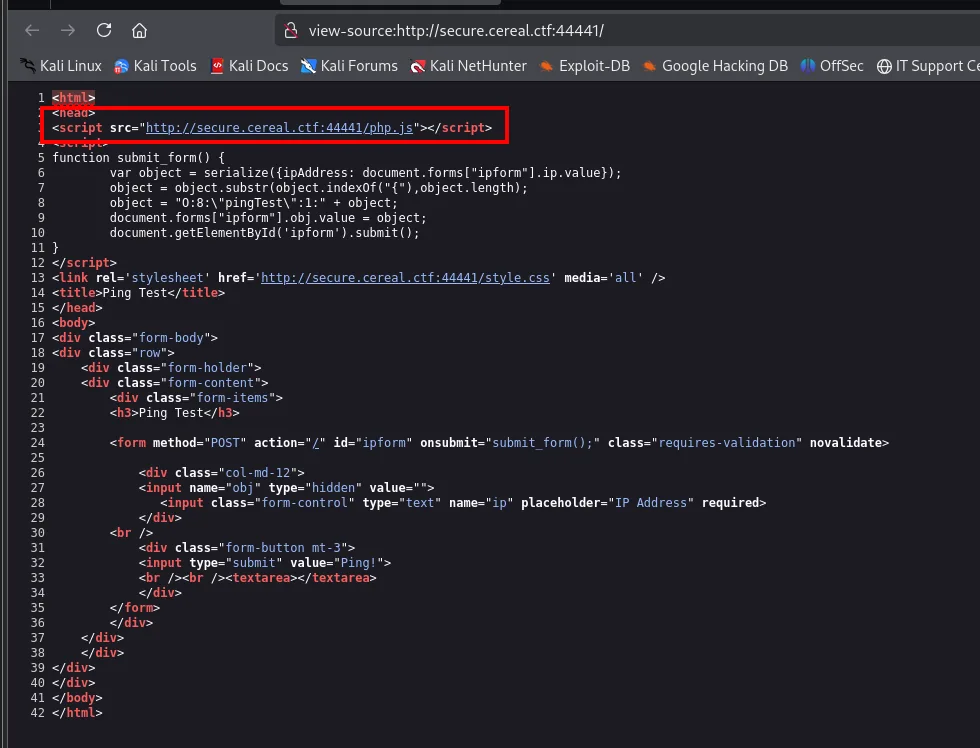
Task: Click the '</head>' tag line
Action: click(x=78, y=307)
